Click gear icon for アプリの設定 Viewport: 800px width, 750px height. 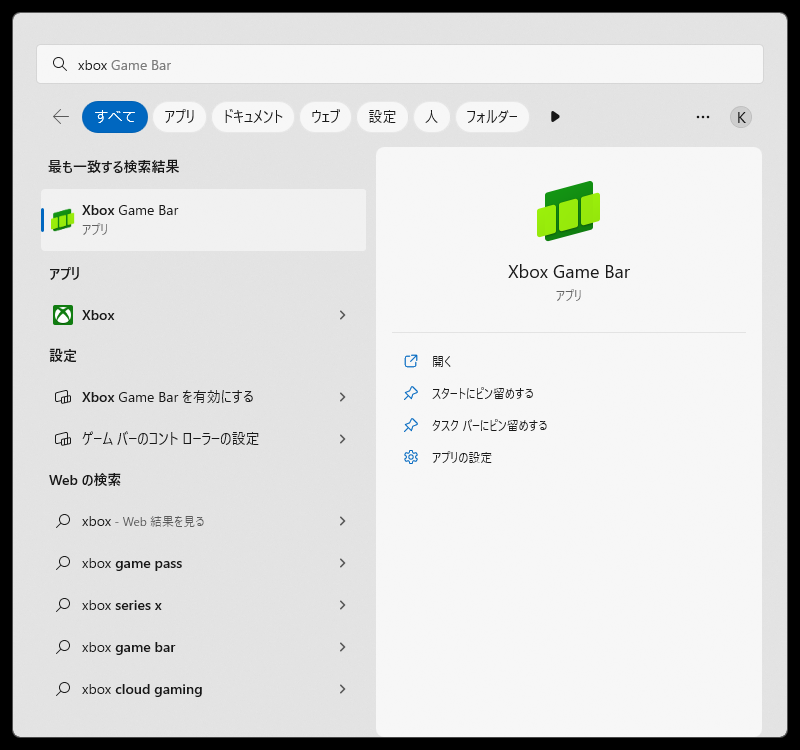coord(411,457)
